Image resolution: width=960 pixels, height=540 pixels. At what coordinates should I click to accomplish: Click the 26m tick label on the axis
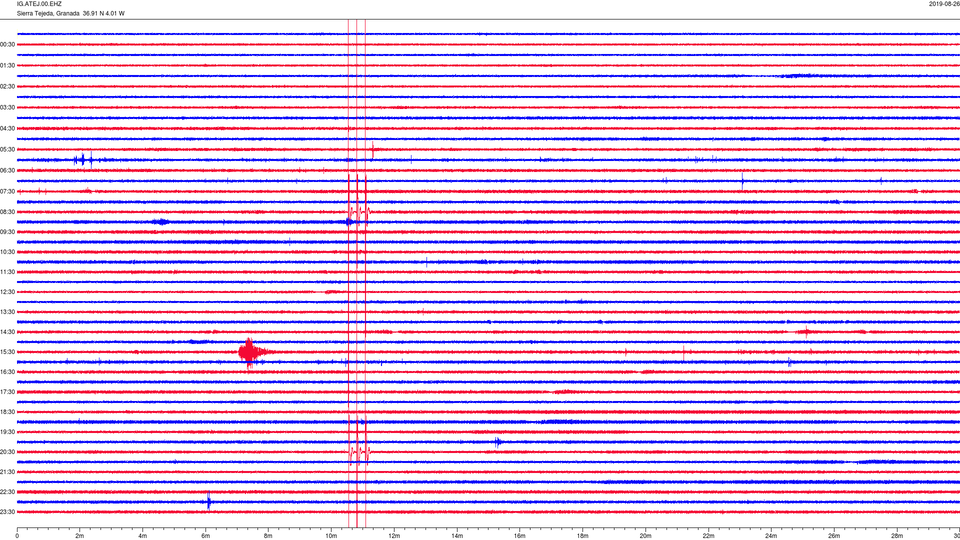tap(834, 536)
